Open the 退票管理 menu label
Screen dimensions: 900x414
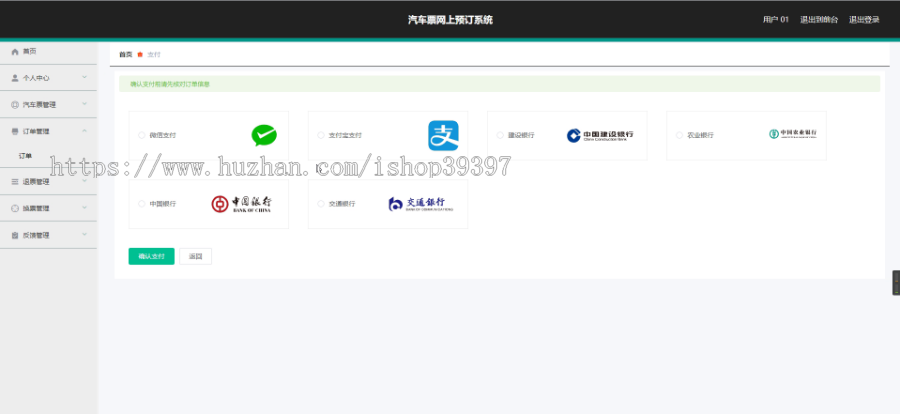click(x=36, y=181)
